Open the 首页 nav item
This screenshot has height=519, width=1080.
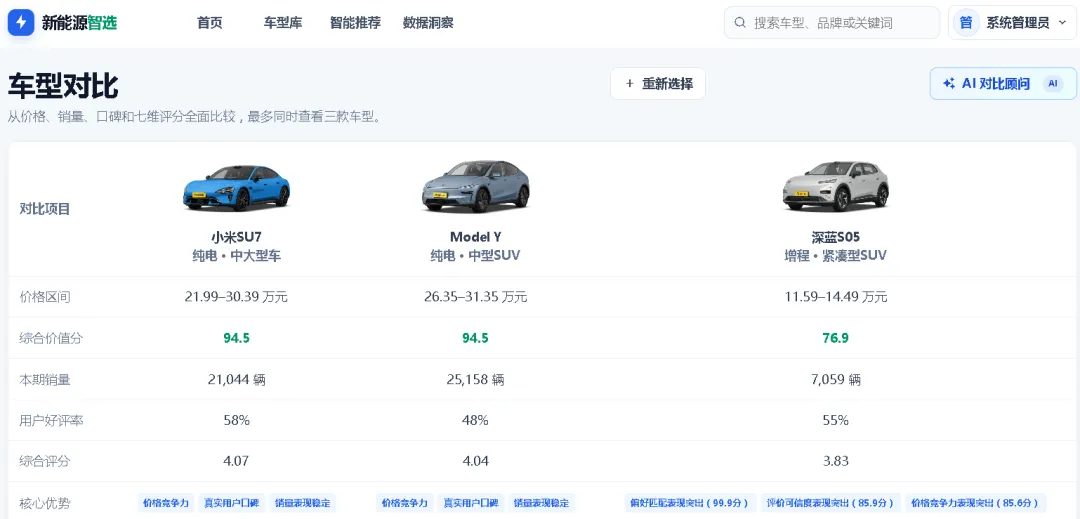[x=209, y=23]
